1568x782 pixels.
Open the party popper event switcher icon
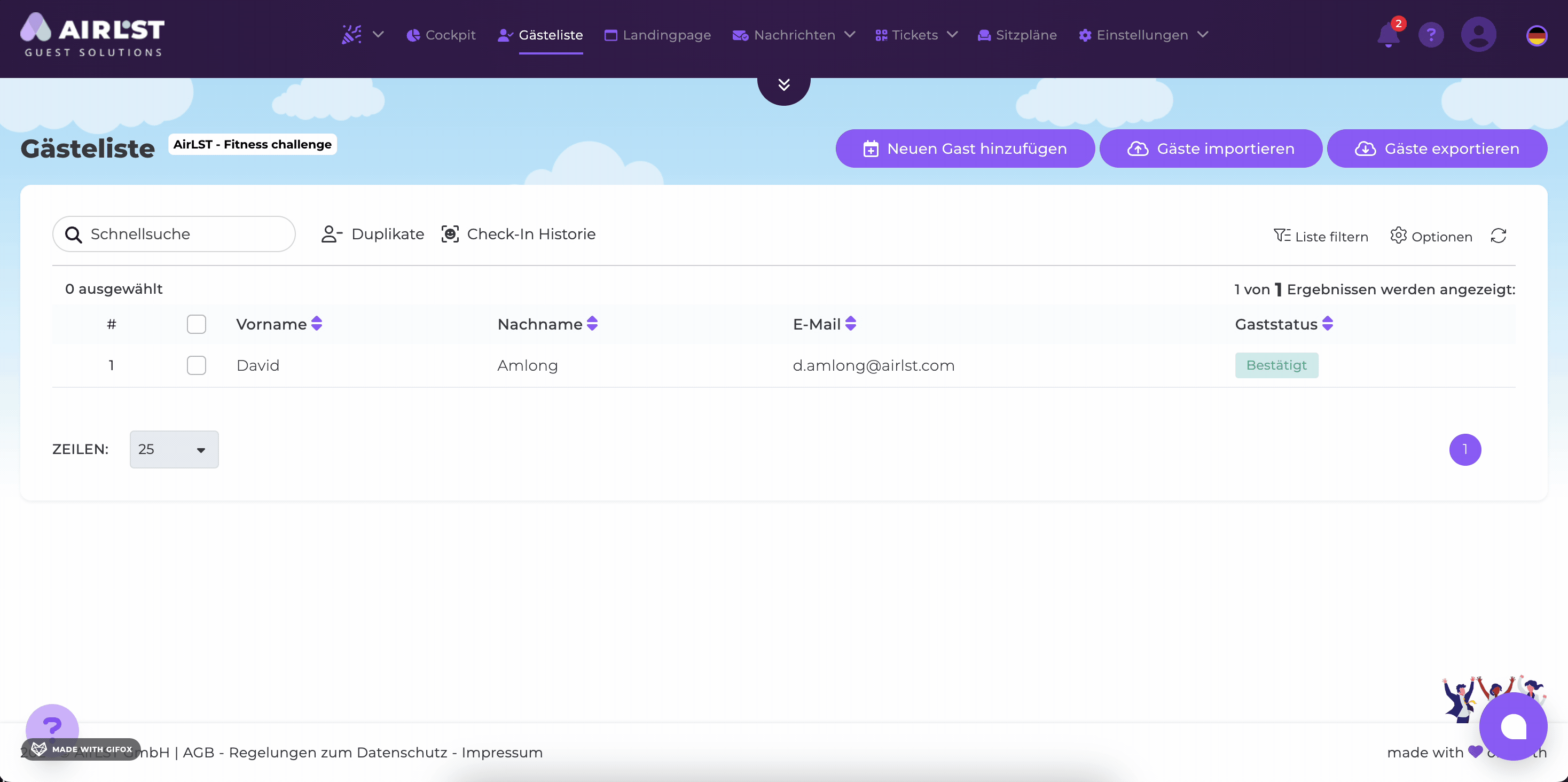(351, 35)
